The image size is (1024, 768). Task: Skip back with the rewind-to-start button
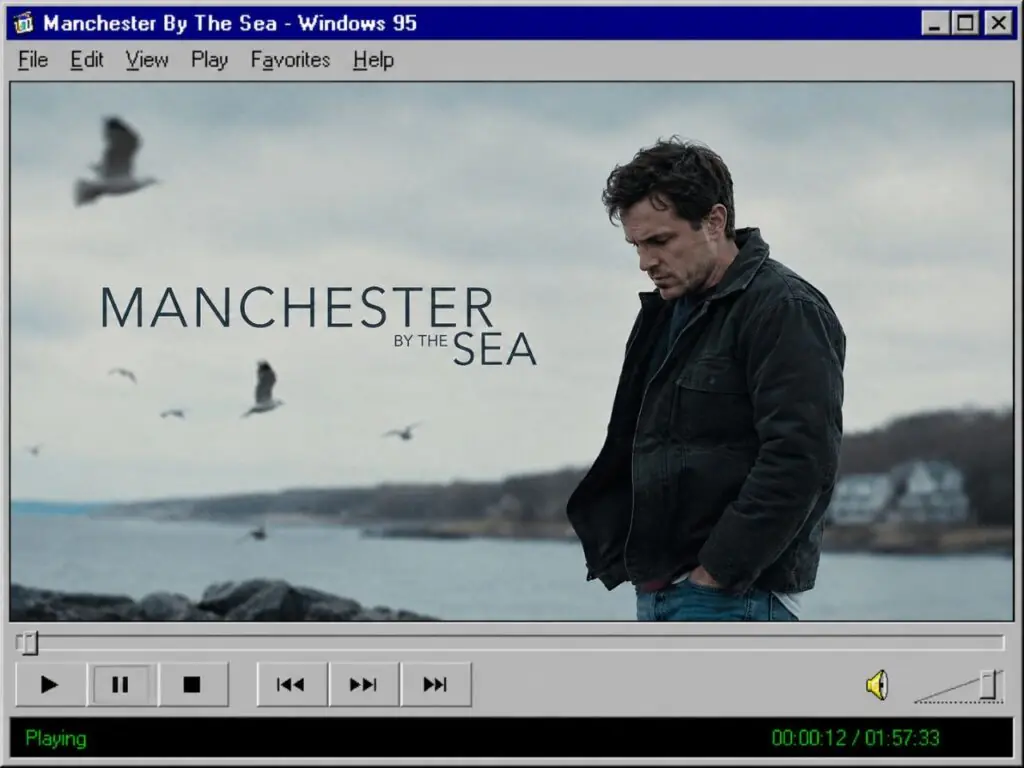[x=292, y=684]
